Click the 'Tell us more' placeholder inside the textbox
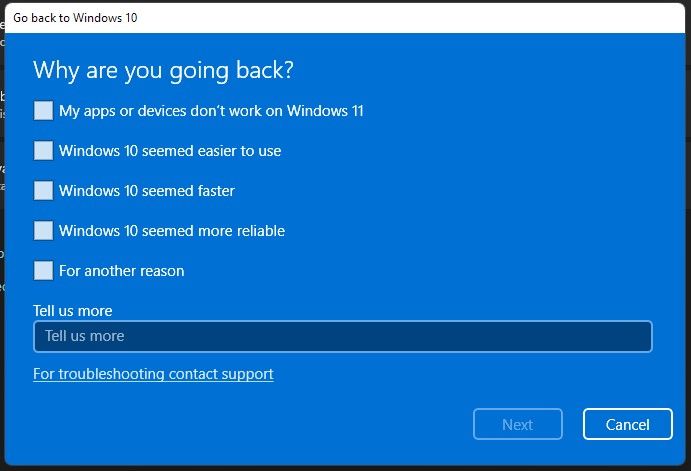 85,336
